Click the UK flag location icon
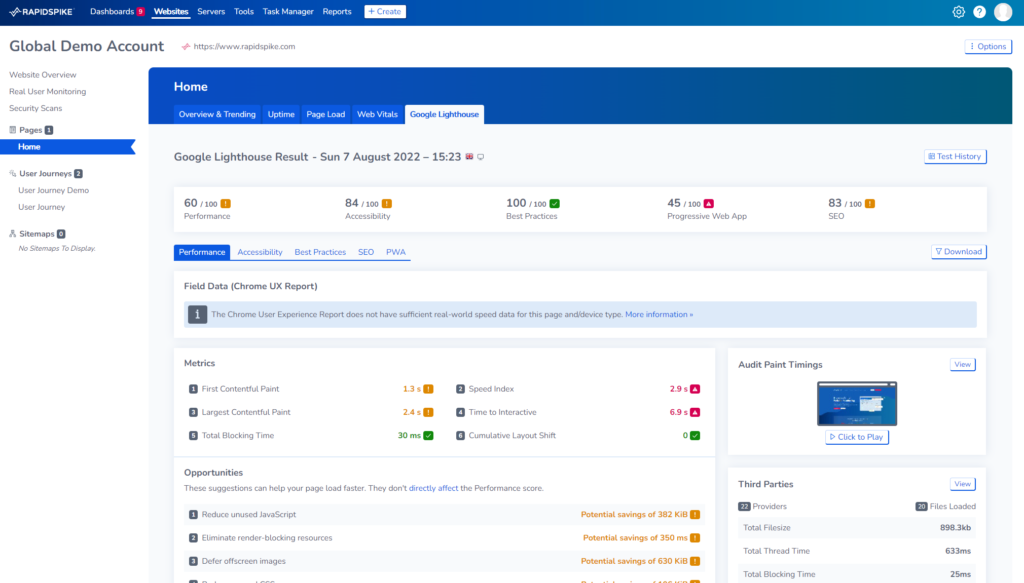The height and width of the screenshot is (583, 1024). [x=469, y=157]
